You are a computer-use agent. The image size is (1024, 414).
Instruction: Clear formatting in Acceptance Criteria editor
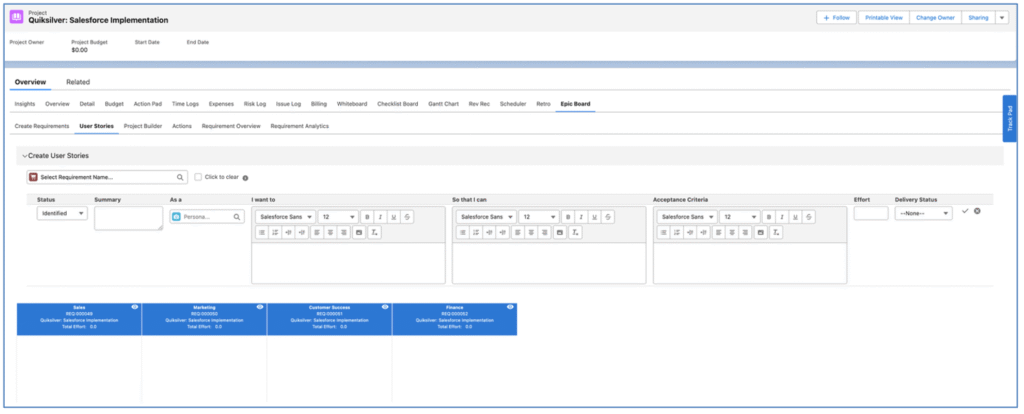point(776,232)
